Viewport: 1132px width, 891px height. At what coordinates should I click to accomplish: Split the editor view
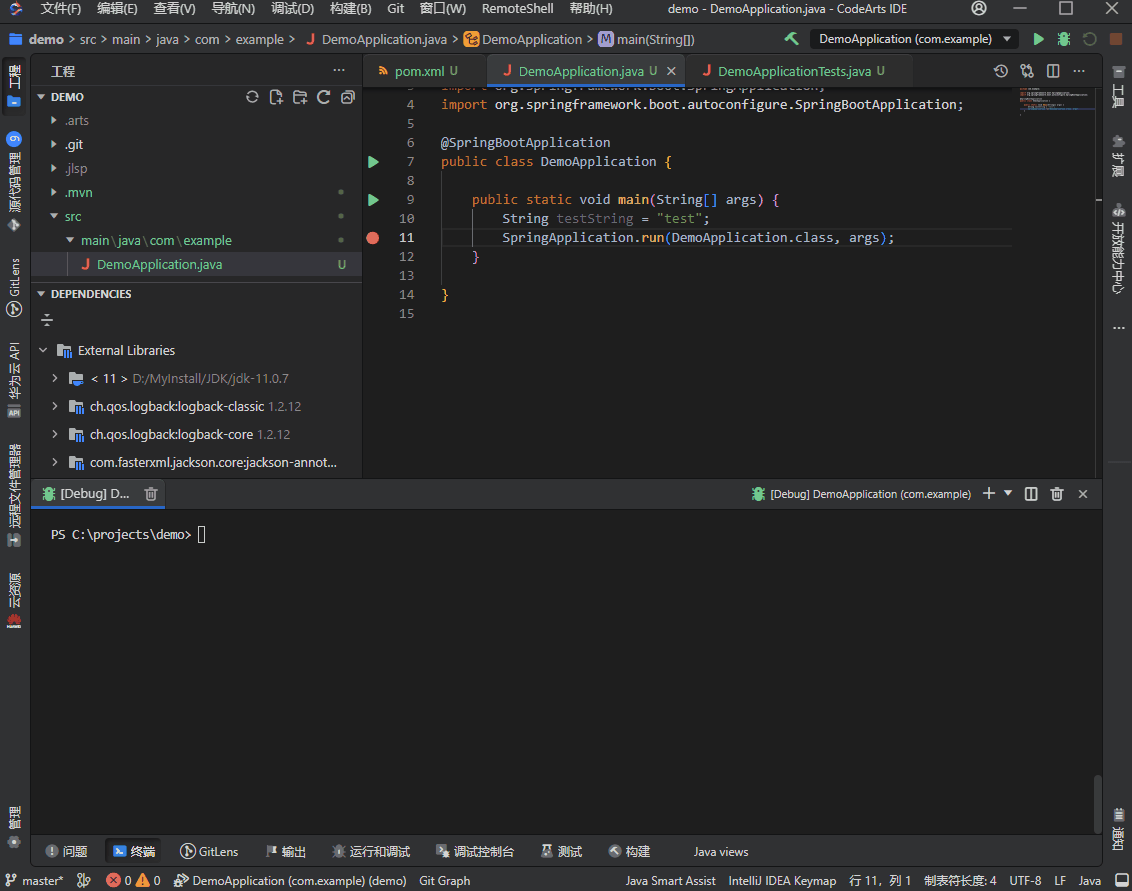(1053, 71)
